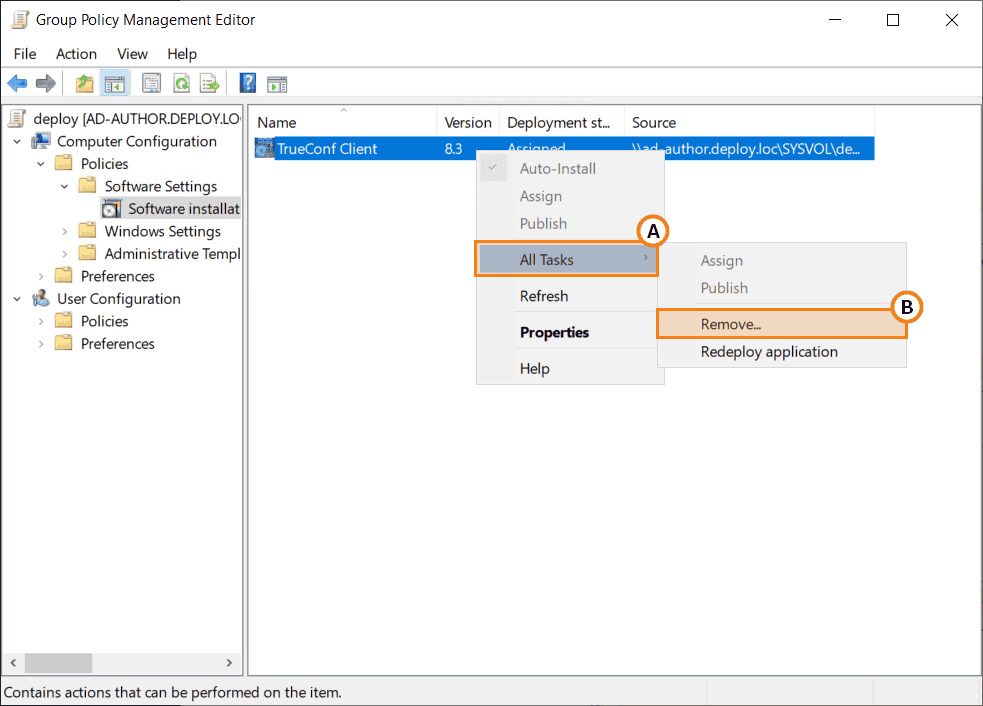Click the tree scrollbar right arrow
983x706 pixels.
(229, 662)
